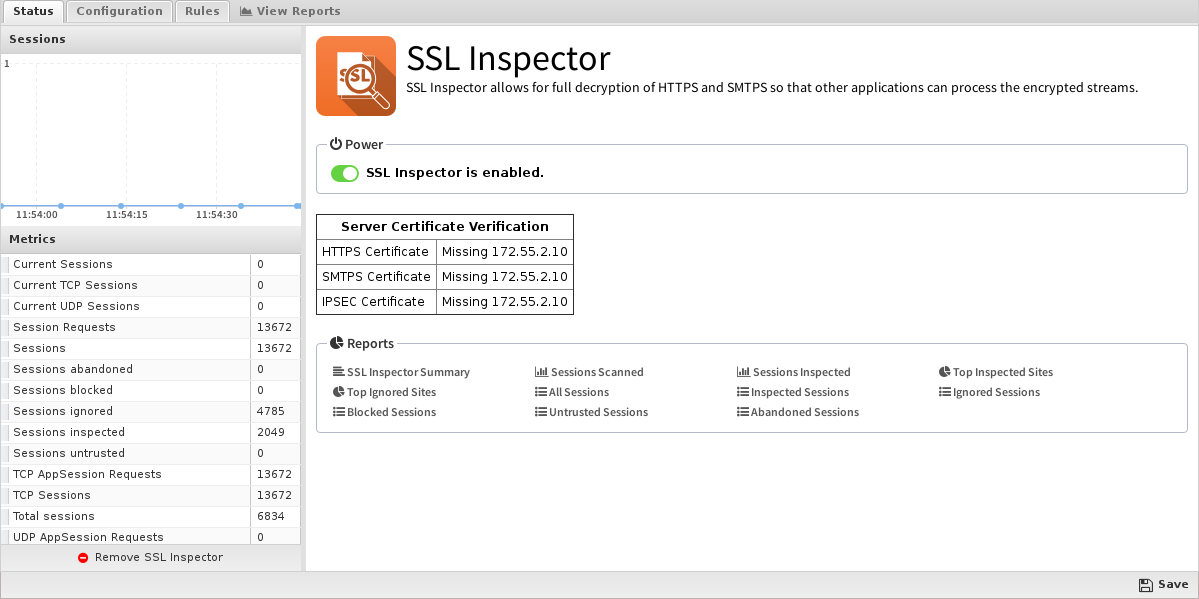Open the Top Inspected Sites pie report
1199x599 pixels.
pyautogui.click(x=996, y=372)
